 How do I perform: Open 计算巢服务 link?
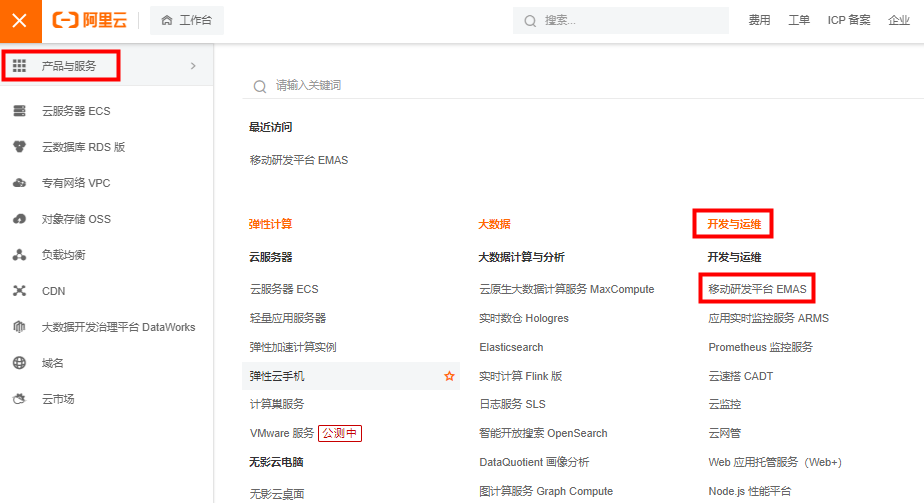click(x=277, y=404)
